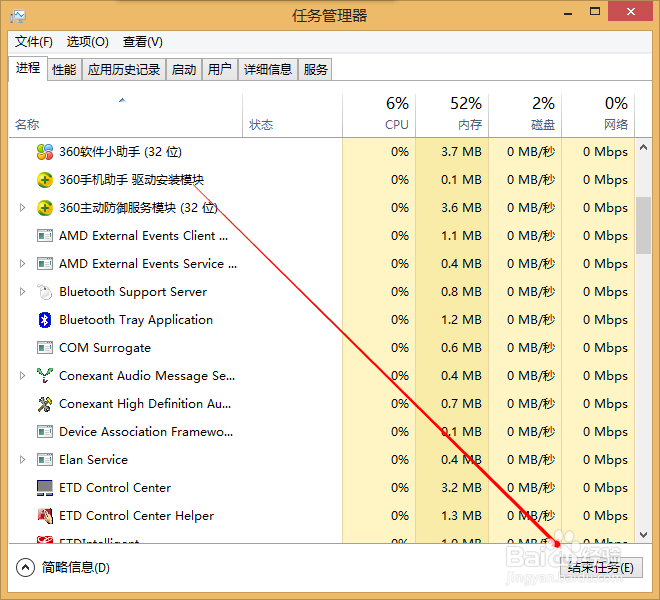Click the COM Surrogate process icon

(x=45, y=348)
